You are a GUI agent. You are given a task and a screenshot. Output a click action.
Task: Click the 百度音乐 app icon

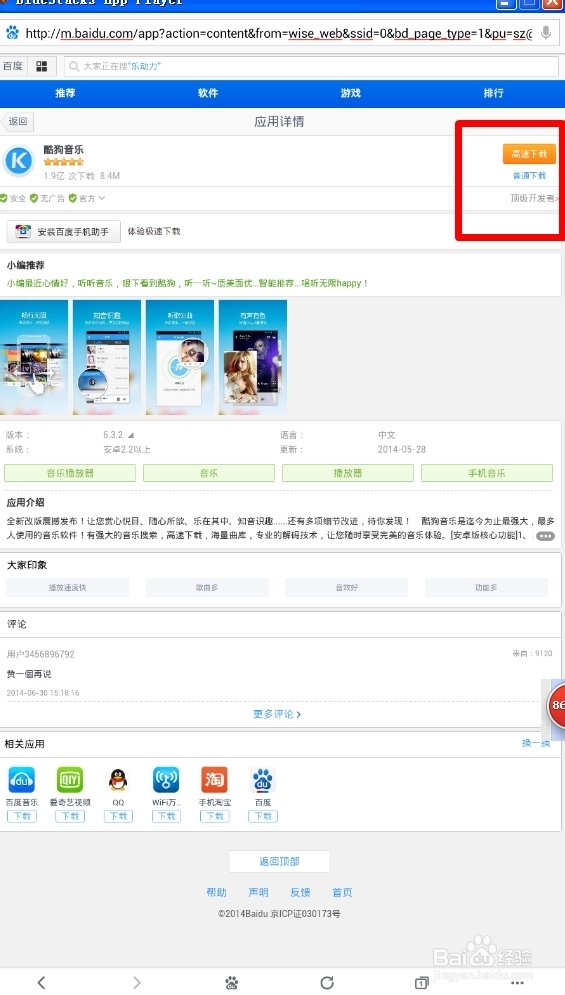point(22,780)
